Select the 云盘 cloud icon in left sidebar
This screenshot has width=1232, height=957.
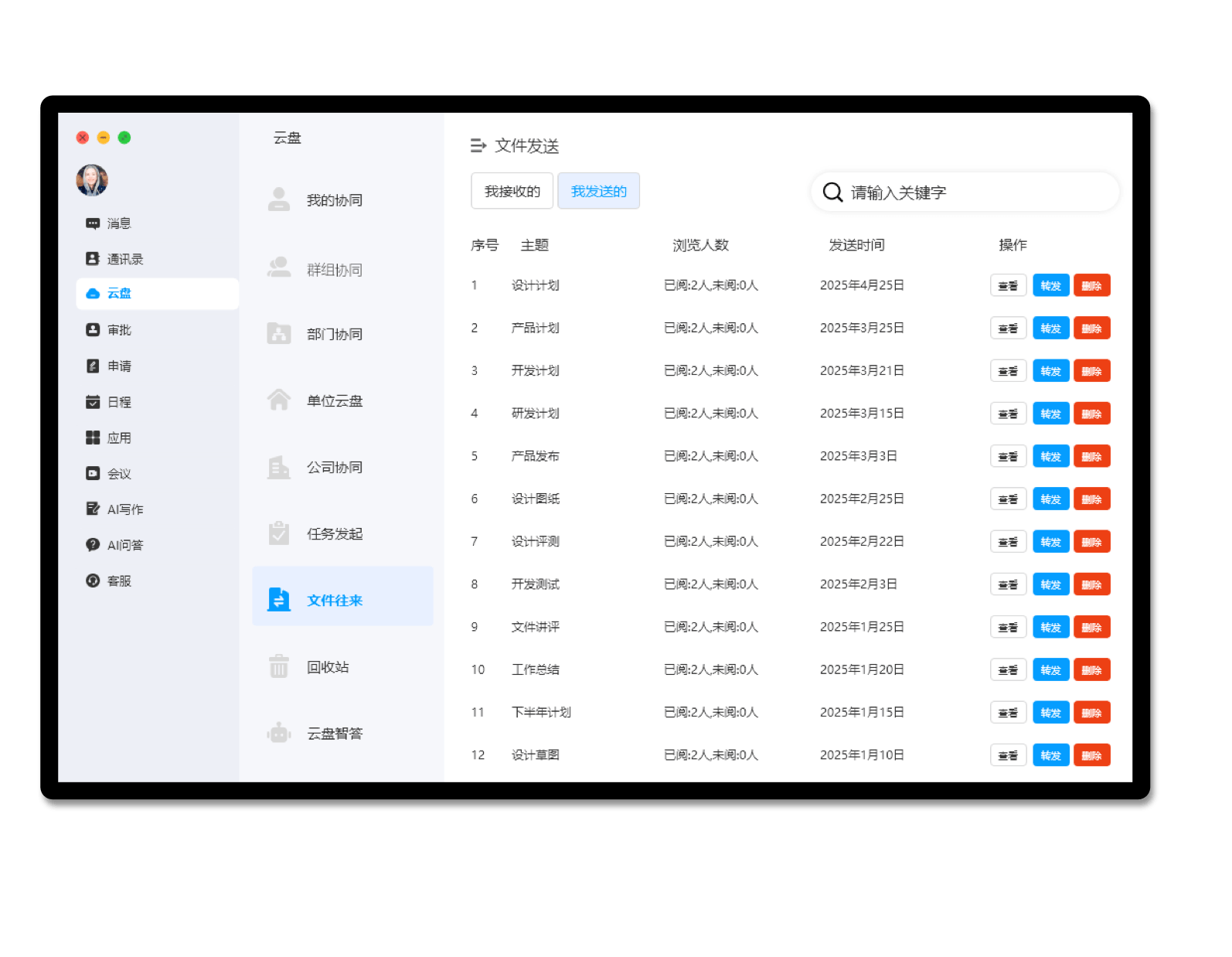[93, 294]
